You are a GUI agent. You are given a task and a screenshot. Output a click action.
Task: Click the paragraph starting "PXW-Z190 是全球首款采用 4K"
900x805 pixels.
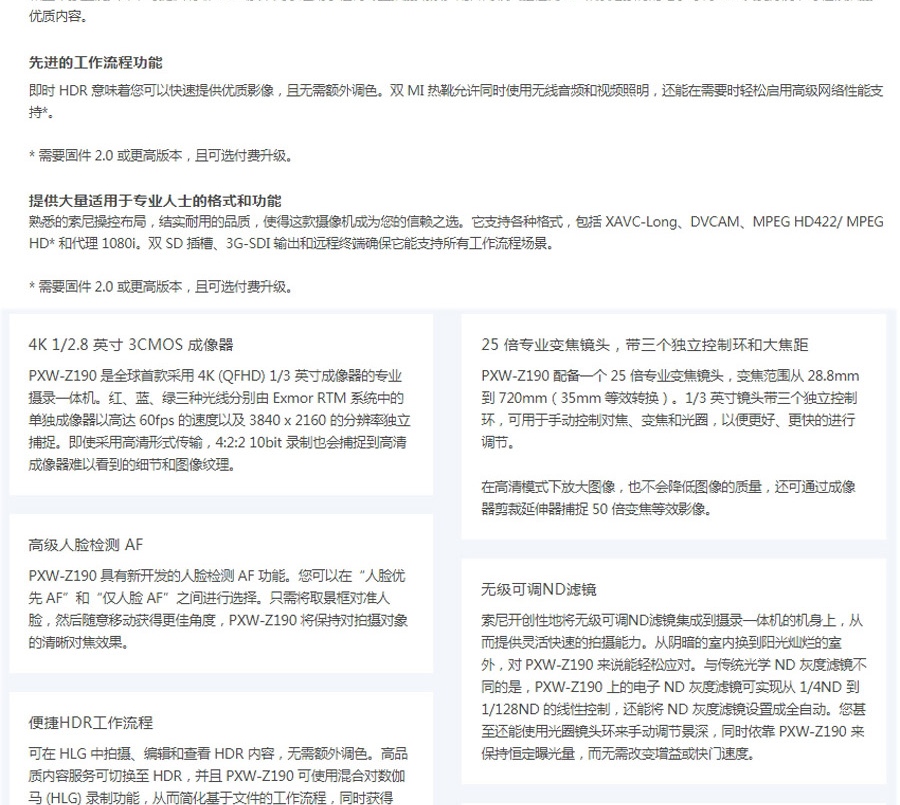(x=220, y=420)
